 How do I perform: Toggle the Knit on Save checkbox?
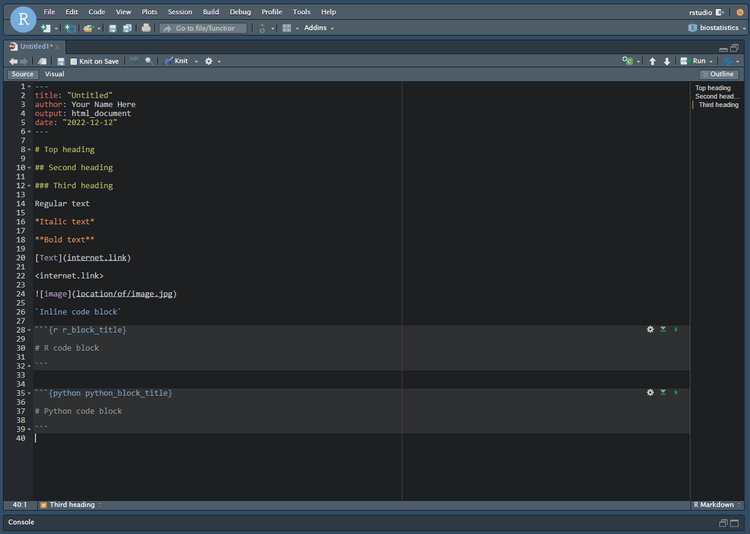tap(74, 61)
